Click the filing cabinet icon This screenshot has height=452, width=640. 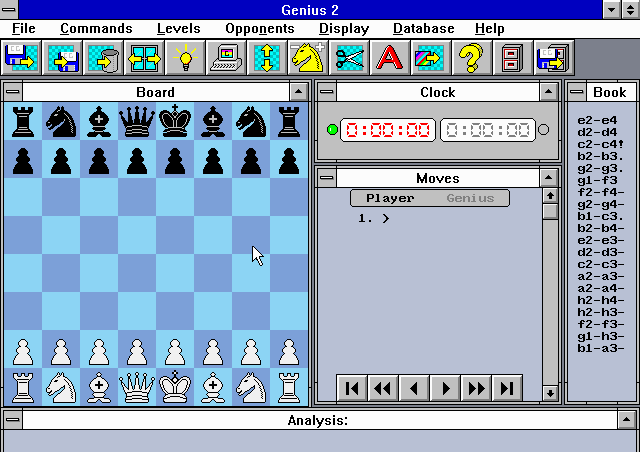click(511, 59)
